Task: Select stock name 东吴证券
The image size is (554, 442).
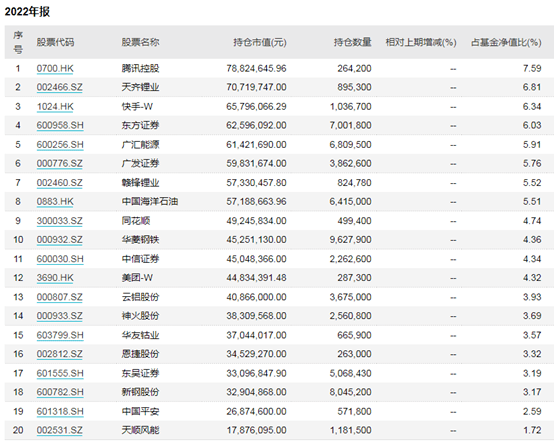Action: click(140, 374)
